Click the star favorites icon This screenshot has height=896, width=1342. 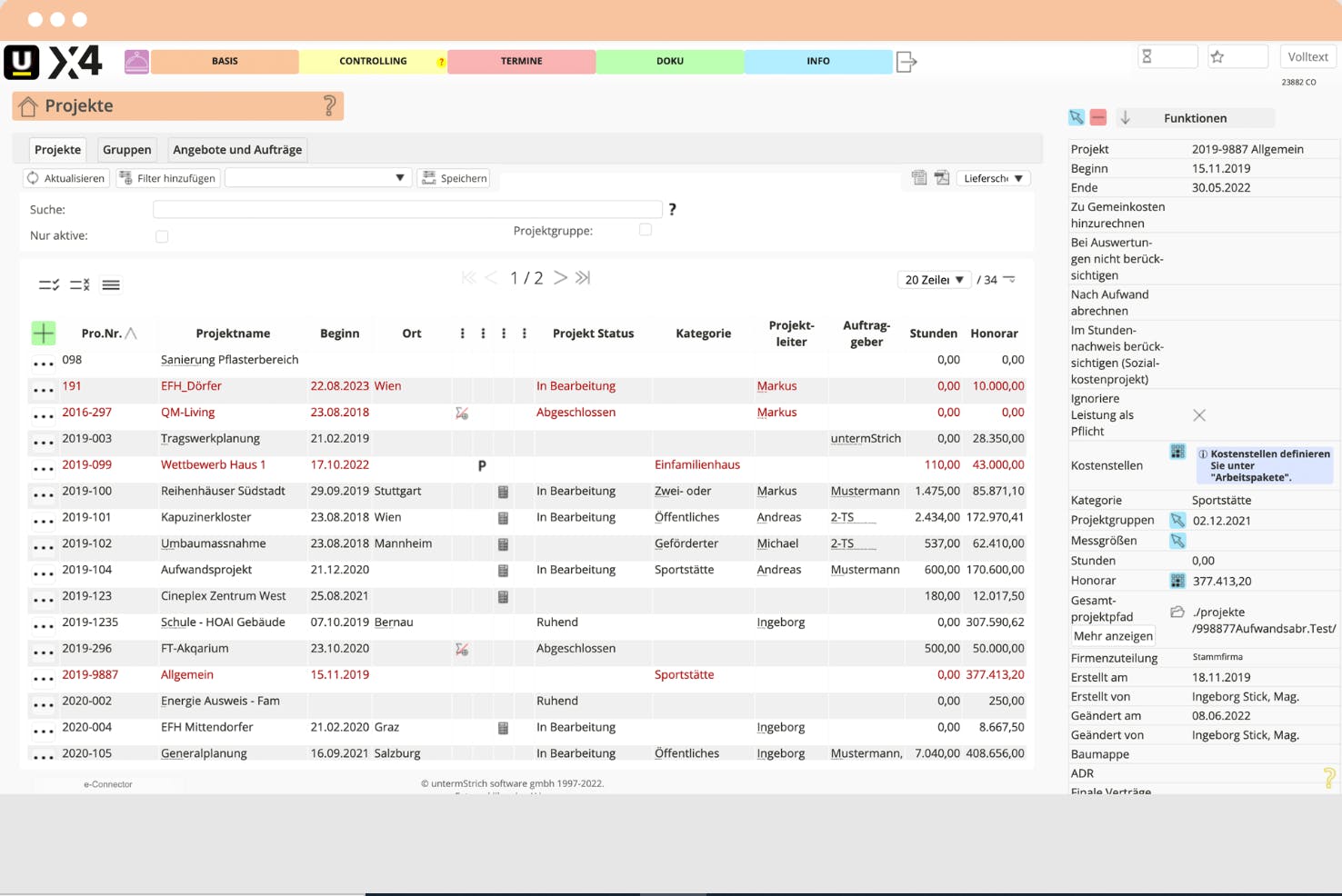tap(1217, 57)
